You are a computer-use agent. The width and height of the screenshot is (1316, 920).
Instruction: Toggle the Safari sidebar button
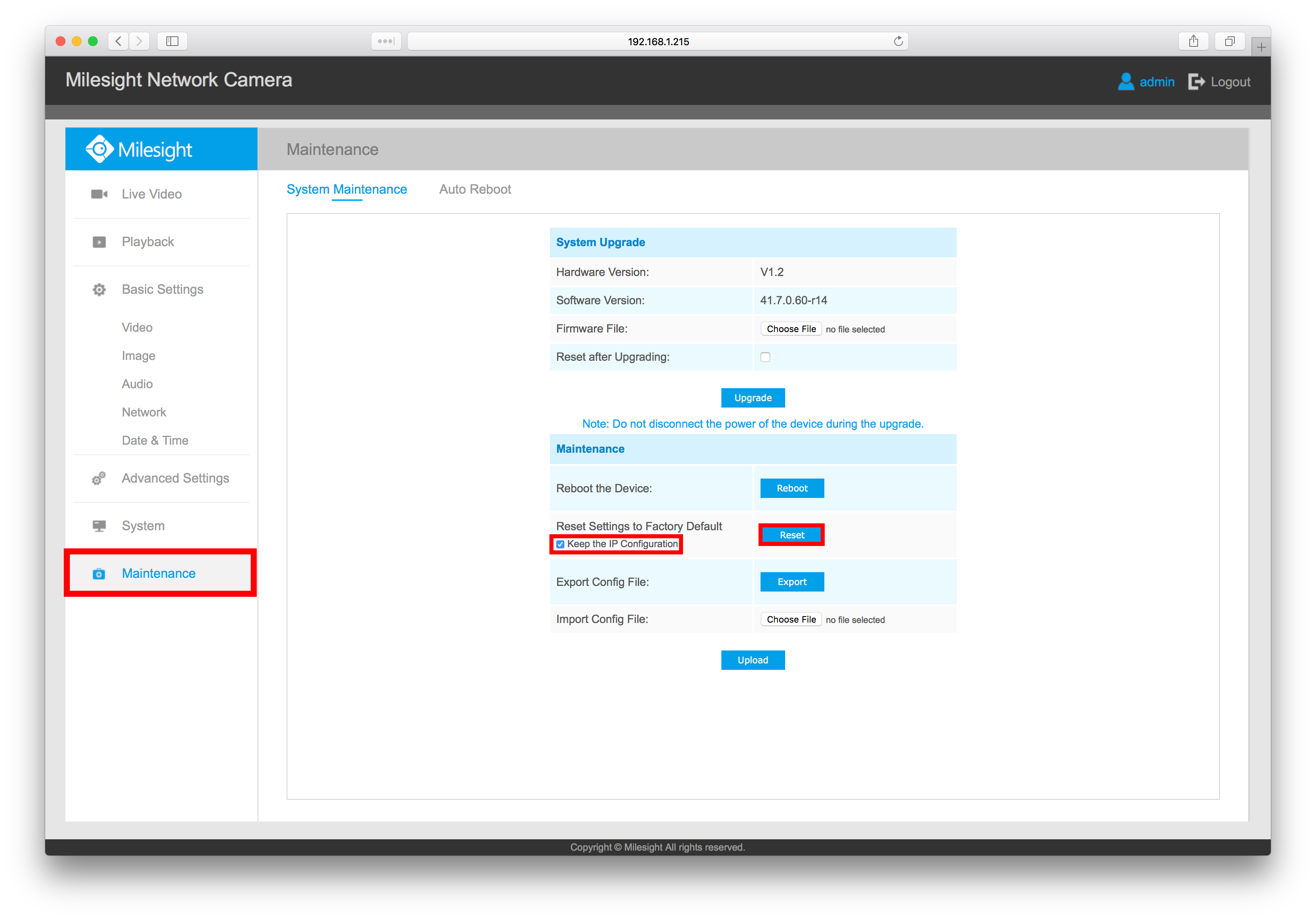point(172,41)
